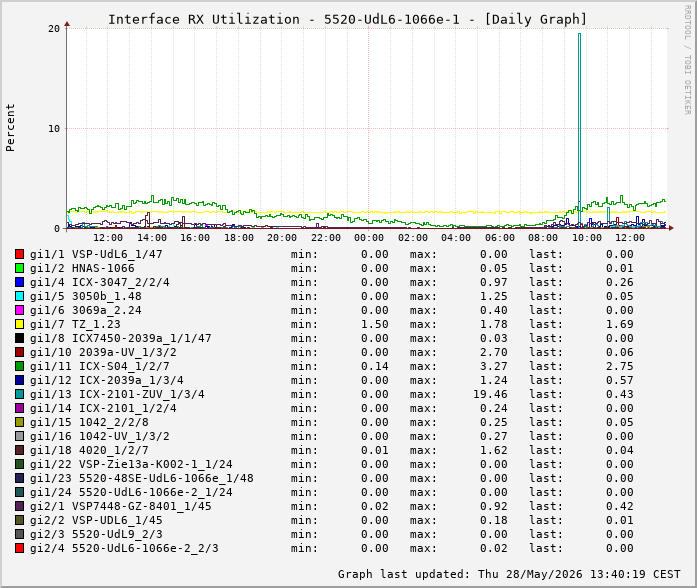697x588 pixels.
Task: Click the 10:00 time axis label
Action: point(587,238)
